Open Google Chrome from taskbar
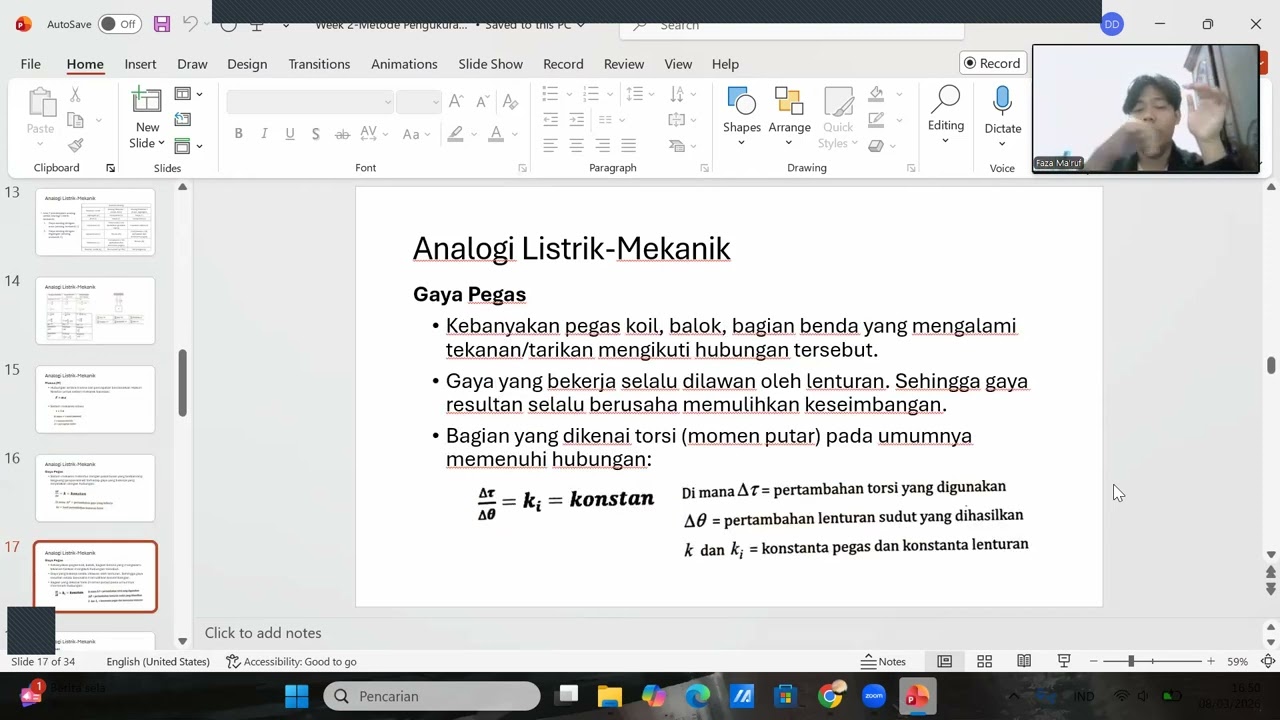This screenshot has height=720, width=1280. point(830,696)
